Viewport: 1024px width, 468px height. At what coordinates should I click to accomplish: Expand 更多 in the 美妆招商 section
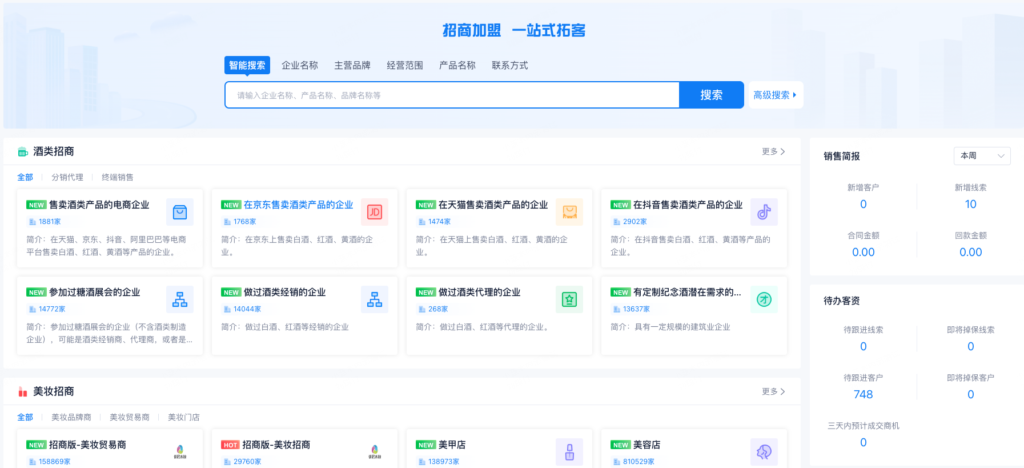tap(773, 392)
